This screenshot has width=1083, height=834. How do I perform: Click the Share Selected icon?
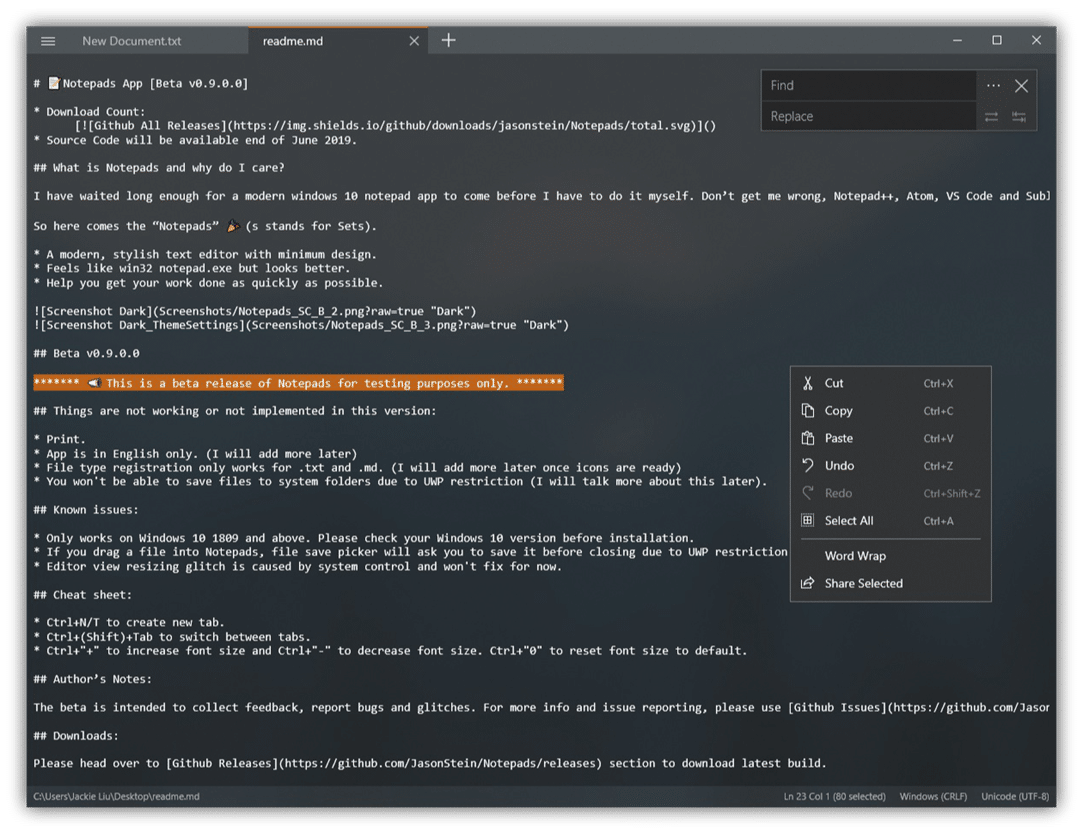(x=808, y=583)
